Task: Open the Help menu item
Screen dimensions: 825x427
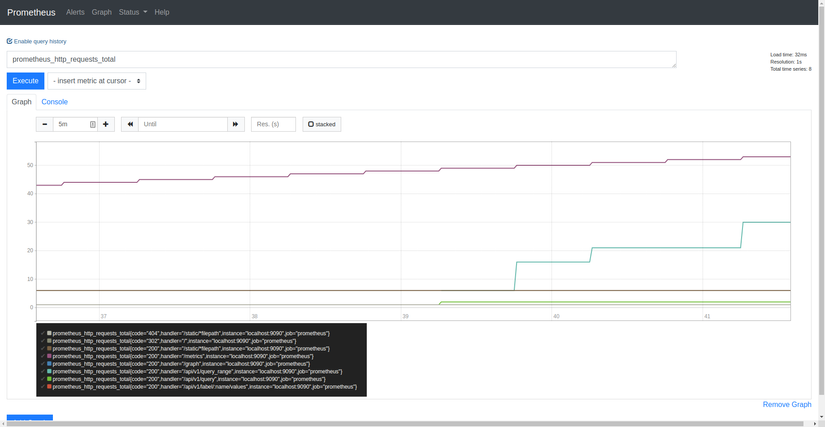Action: point(162,12)
